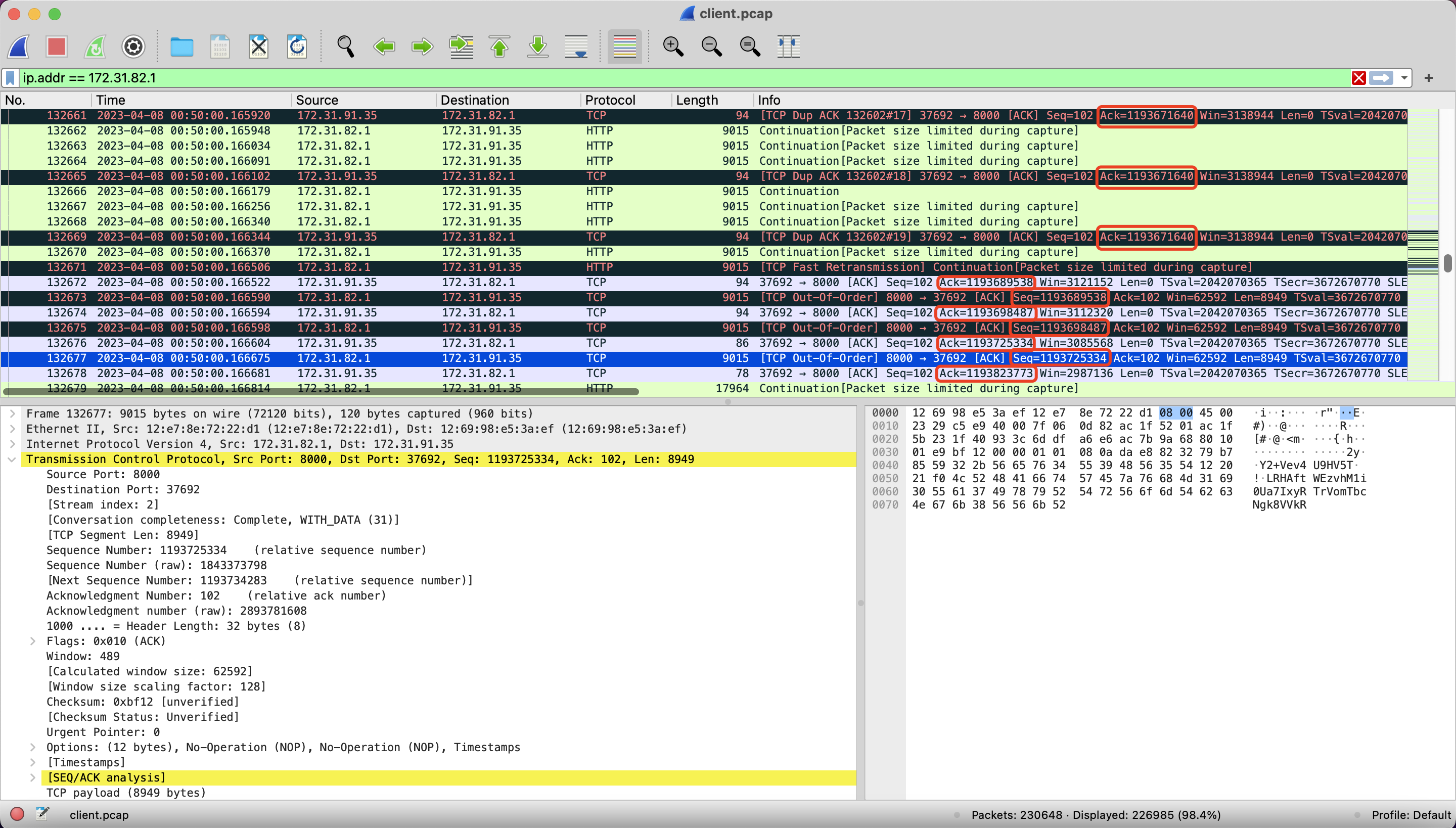This screenshot has width=1456, height=828.
Task: Click the restart capture icon
Action: (95, 46)
